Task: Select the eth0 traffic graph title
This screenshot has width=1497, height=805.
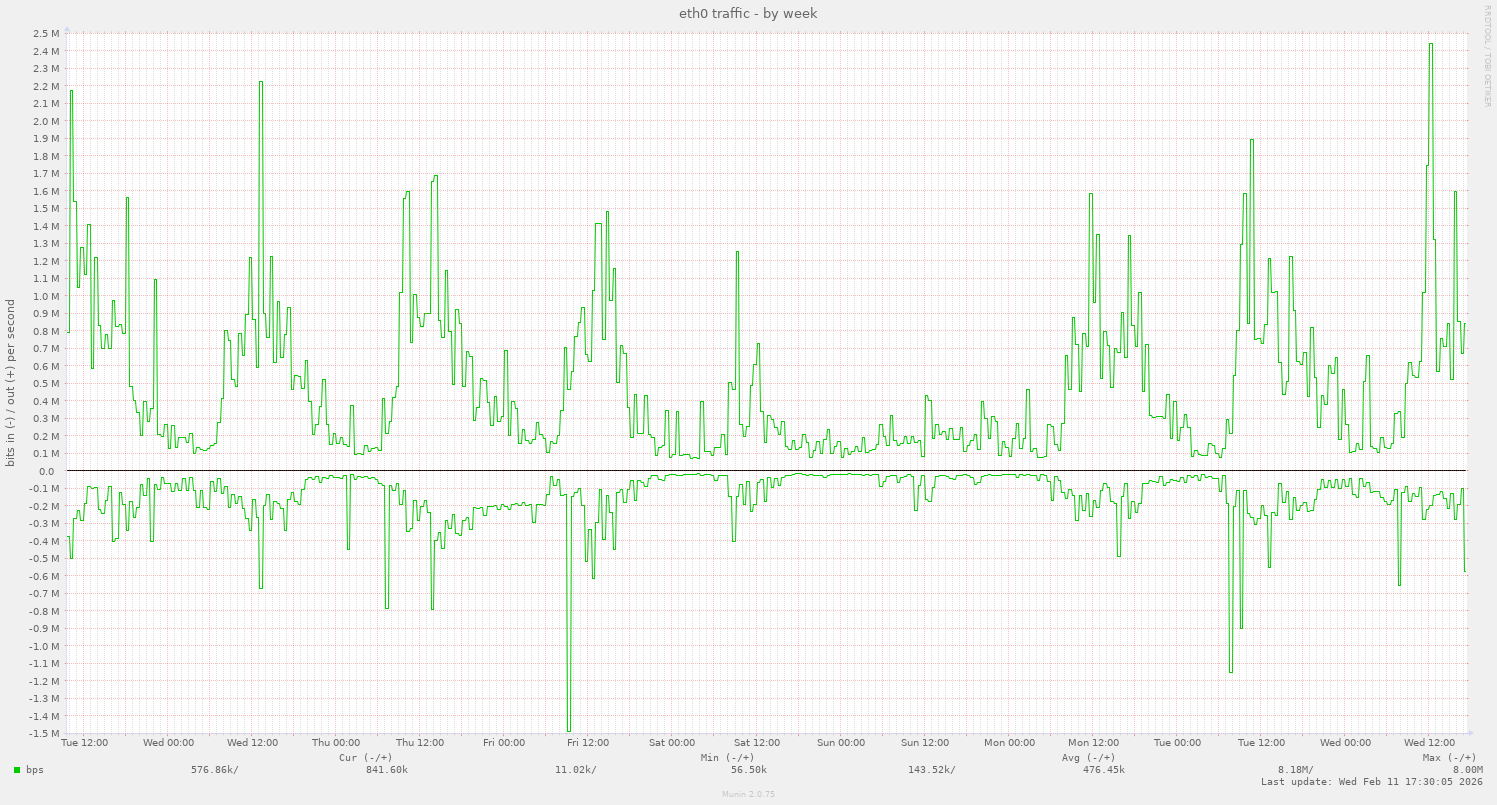Action: point(748,13)
